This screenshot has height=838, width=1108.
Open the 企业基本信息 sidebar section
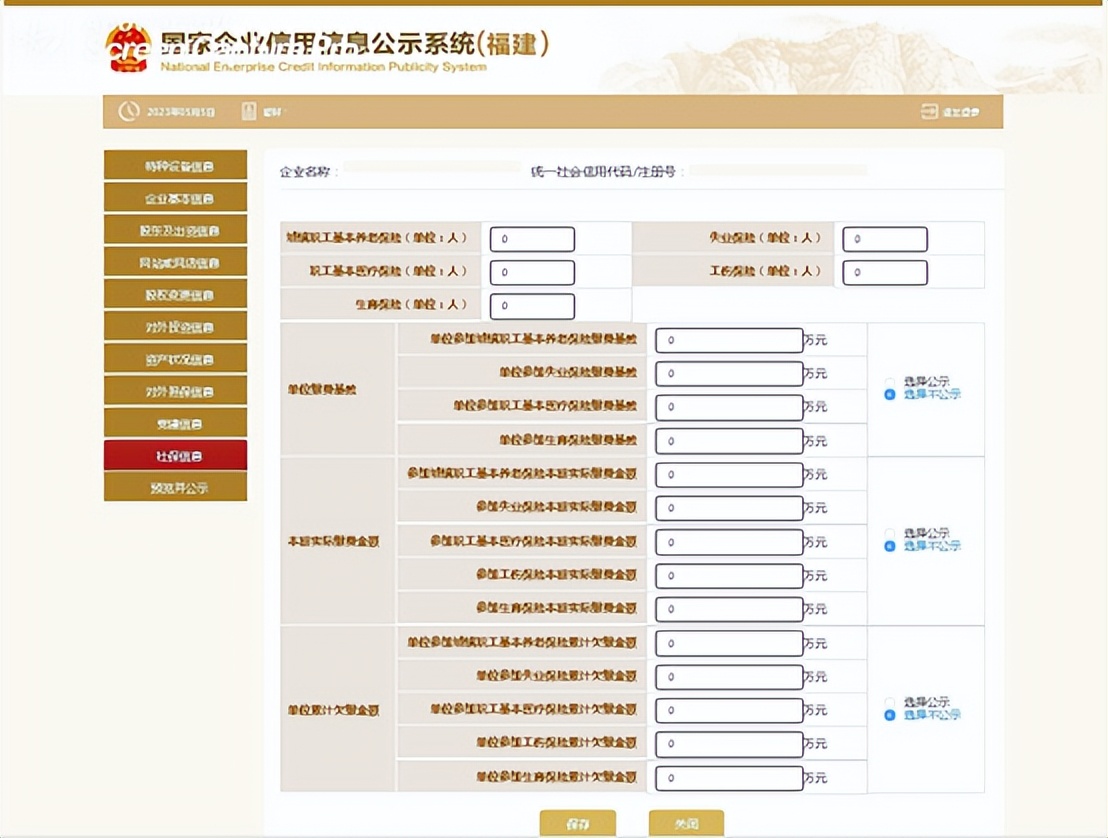(x=175, y=197)
